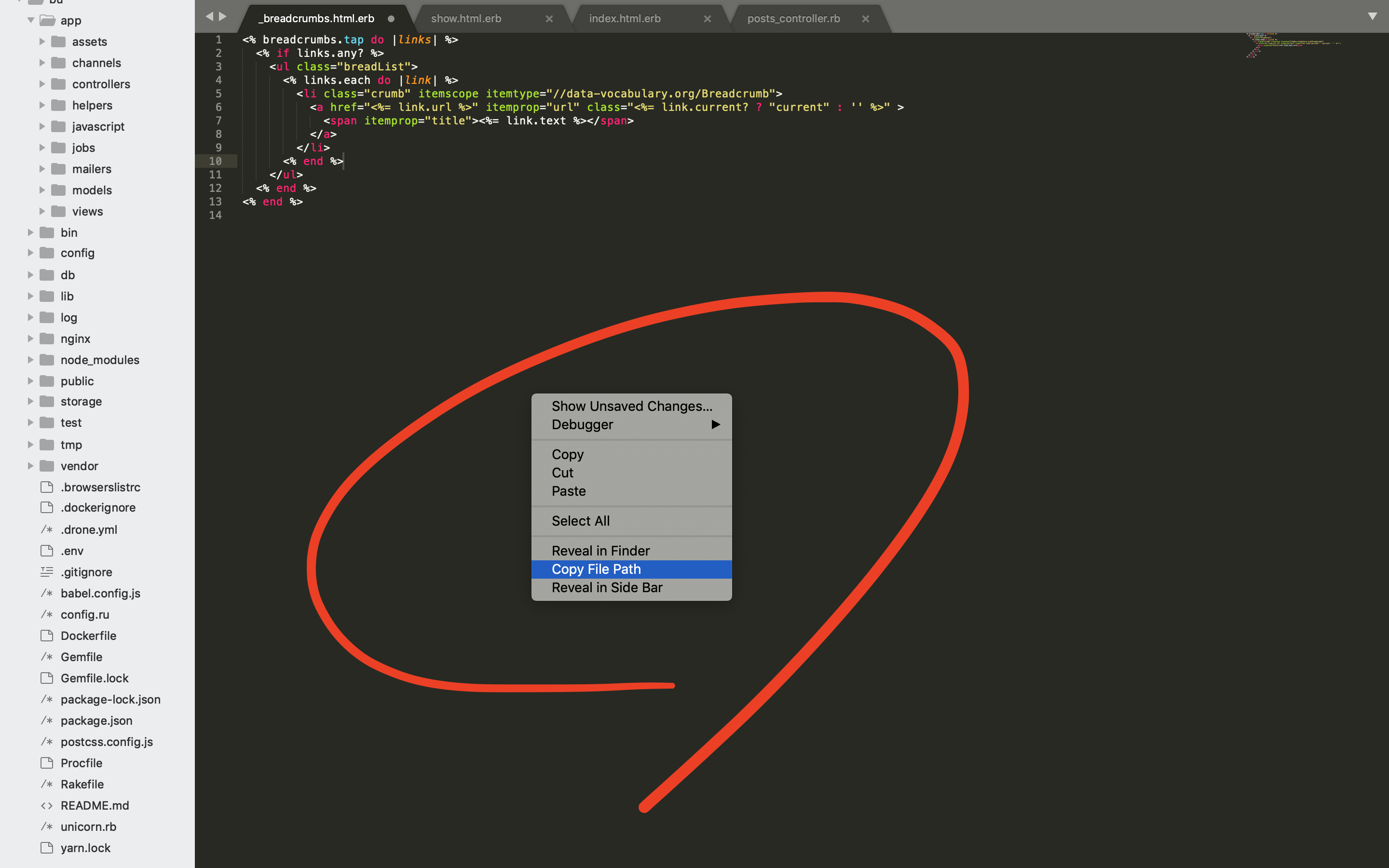Open package.json from the sidebar
Viewport: 1389px width, 868px height.
[96, 720]
